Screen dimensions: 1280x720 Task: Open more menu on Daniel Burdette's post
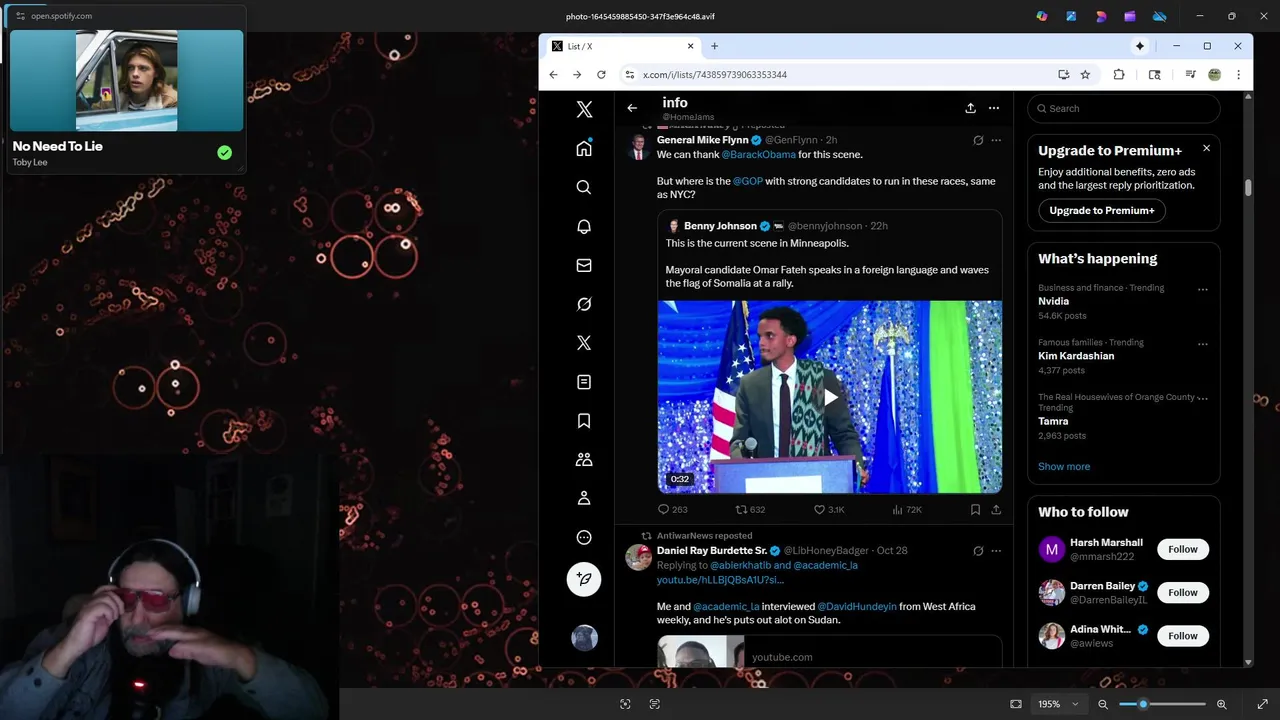(996, 551)
